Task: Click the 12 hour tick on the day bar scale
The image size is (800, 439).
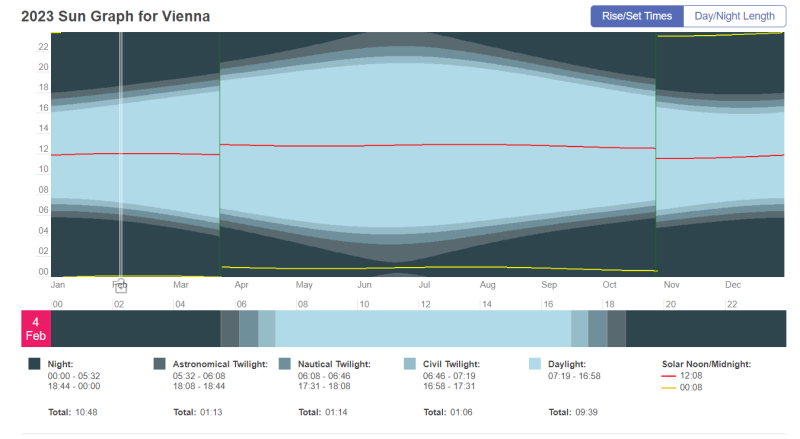Action: click(x=426, y=304)
